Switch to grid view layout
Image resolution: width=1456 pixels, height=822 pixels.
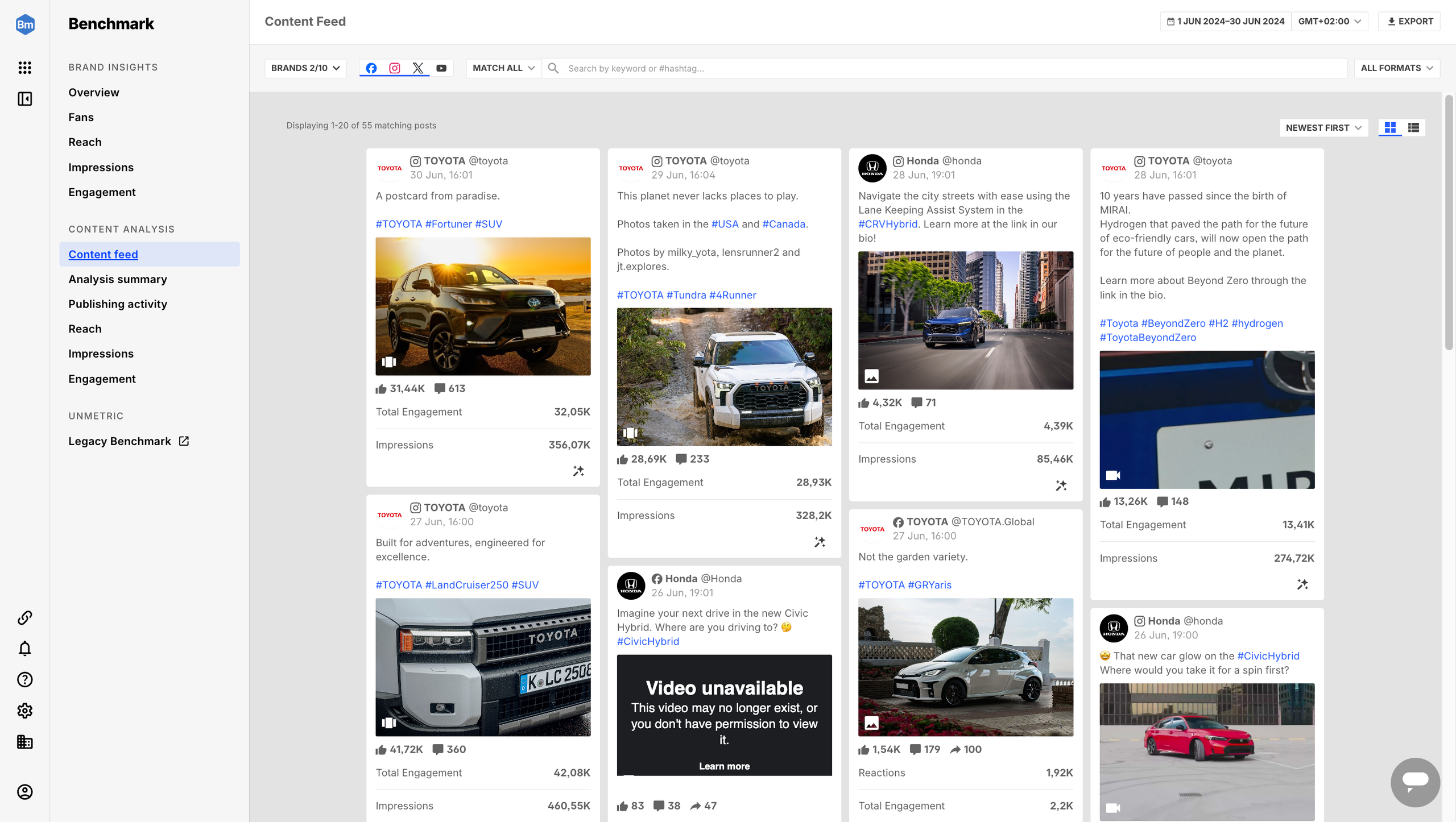1391,128
